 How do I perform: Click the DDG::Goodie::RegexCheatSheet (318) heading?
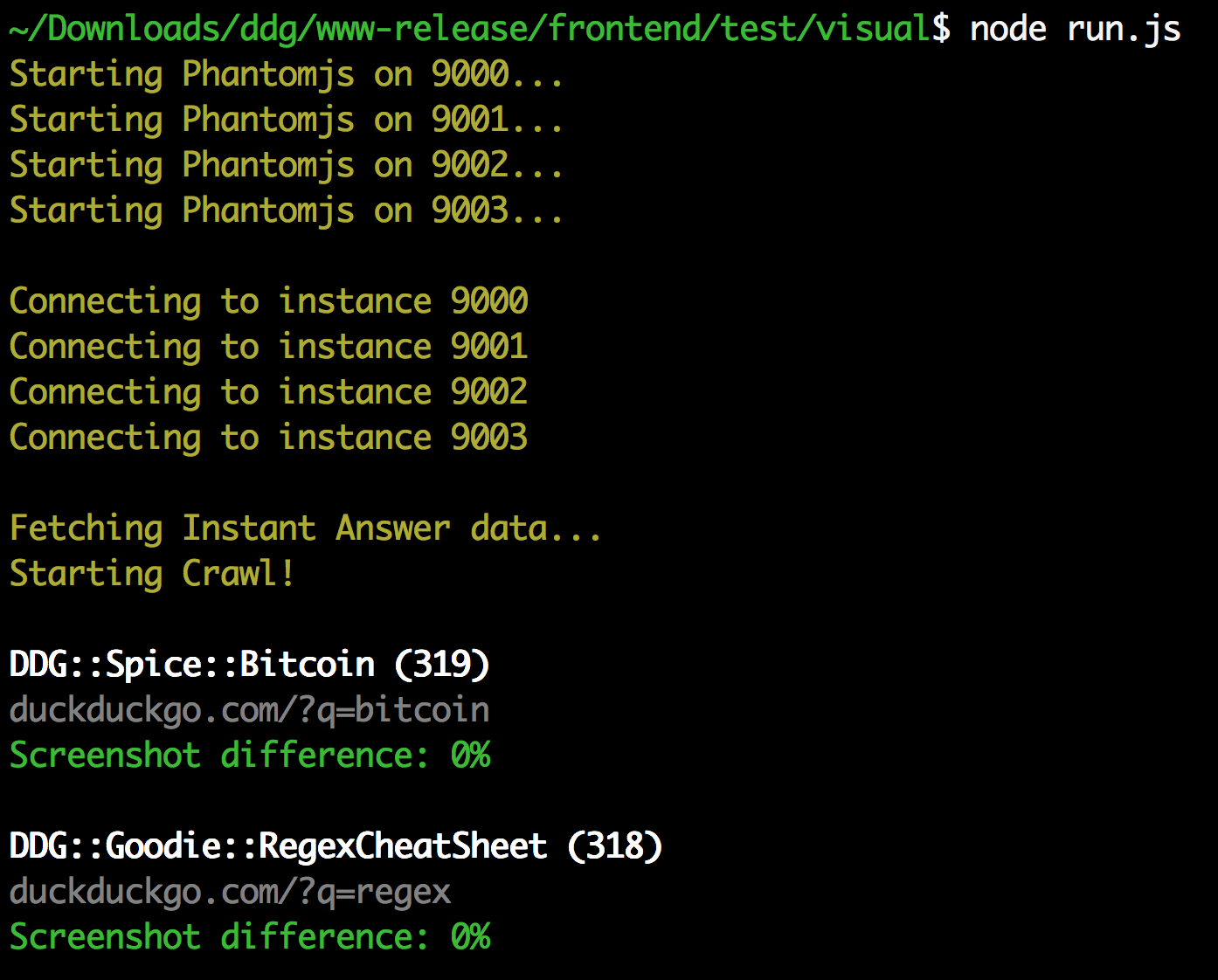tap(336, 847)
